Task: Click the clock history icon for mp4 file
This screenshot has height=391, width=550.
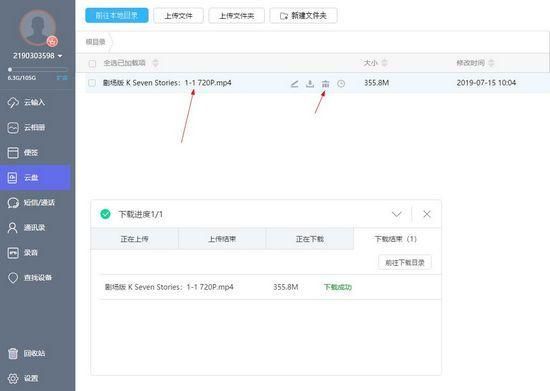Action: [x=341, y=83]
